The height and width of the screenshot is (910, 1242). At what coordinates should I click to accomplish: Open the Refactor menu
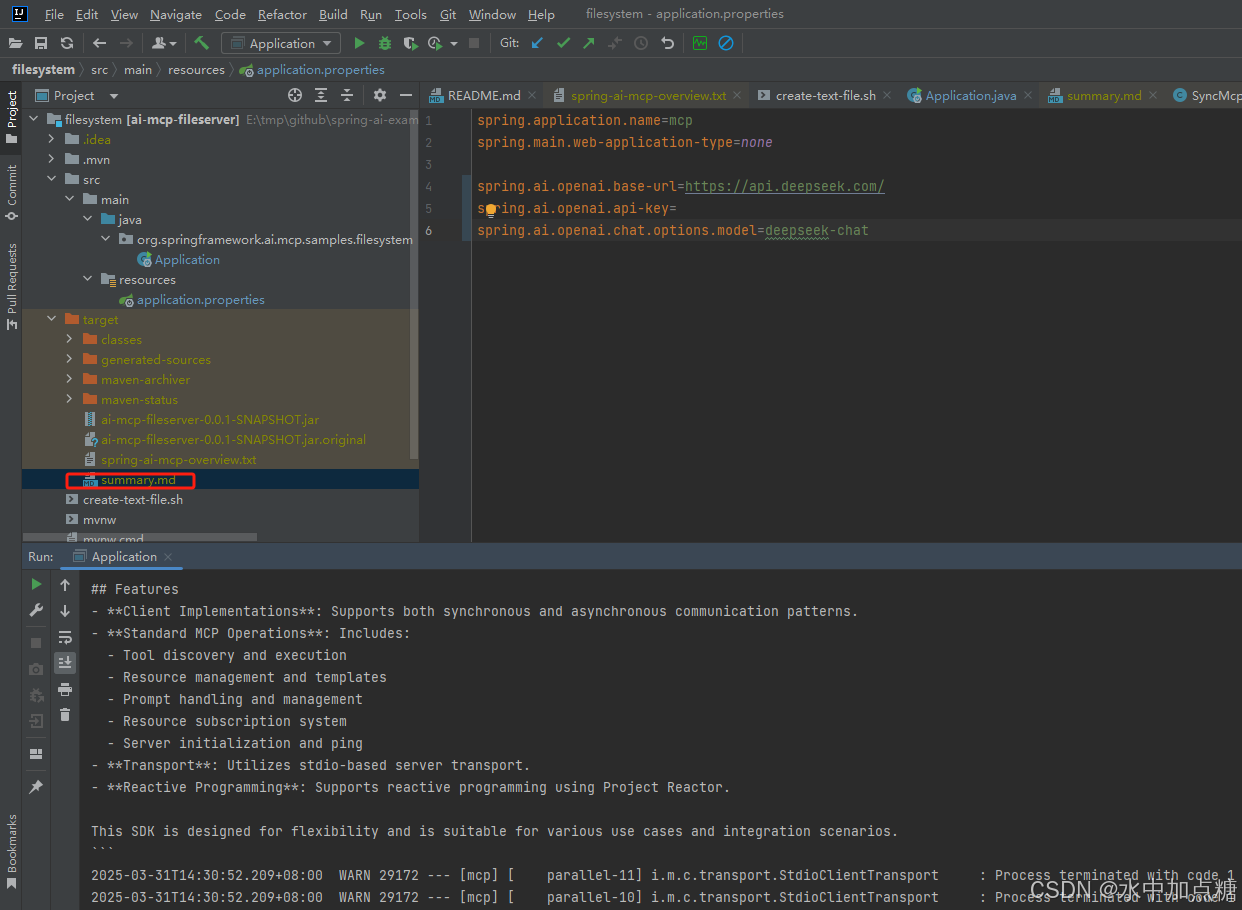coord(282,15)
